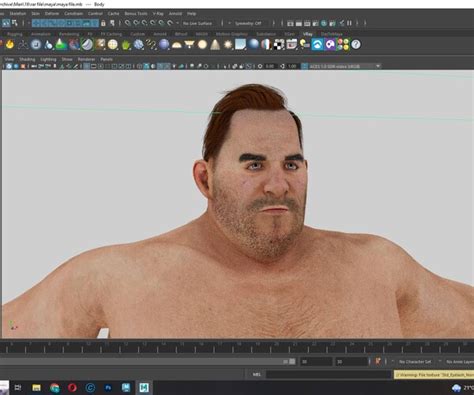The width and height of the screenshot is (474, 395).
Task: Switch to the Rendering shelf tab
Action: coord(69,34)
